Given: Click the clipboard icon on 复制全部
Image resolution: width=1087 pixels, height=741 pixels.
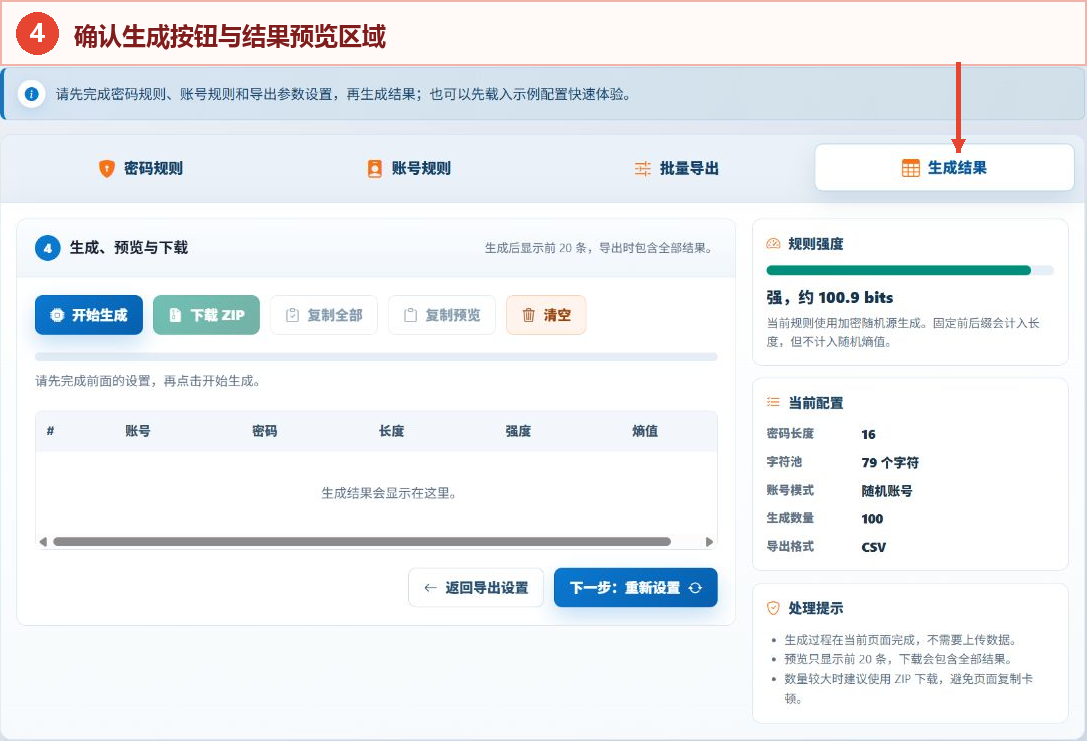Looking at the screenshot, I should point(293,315).
